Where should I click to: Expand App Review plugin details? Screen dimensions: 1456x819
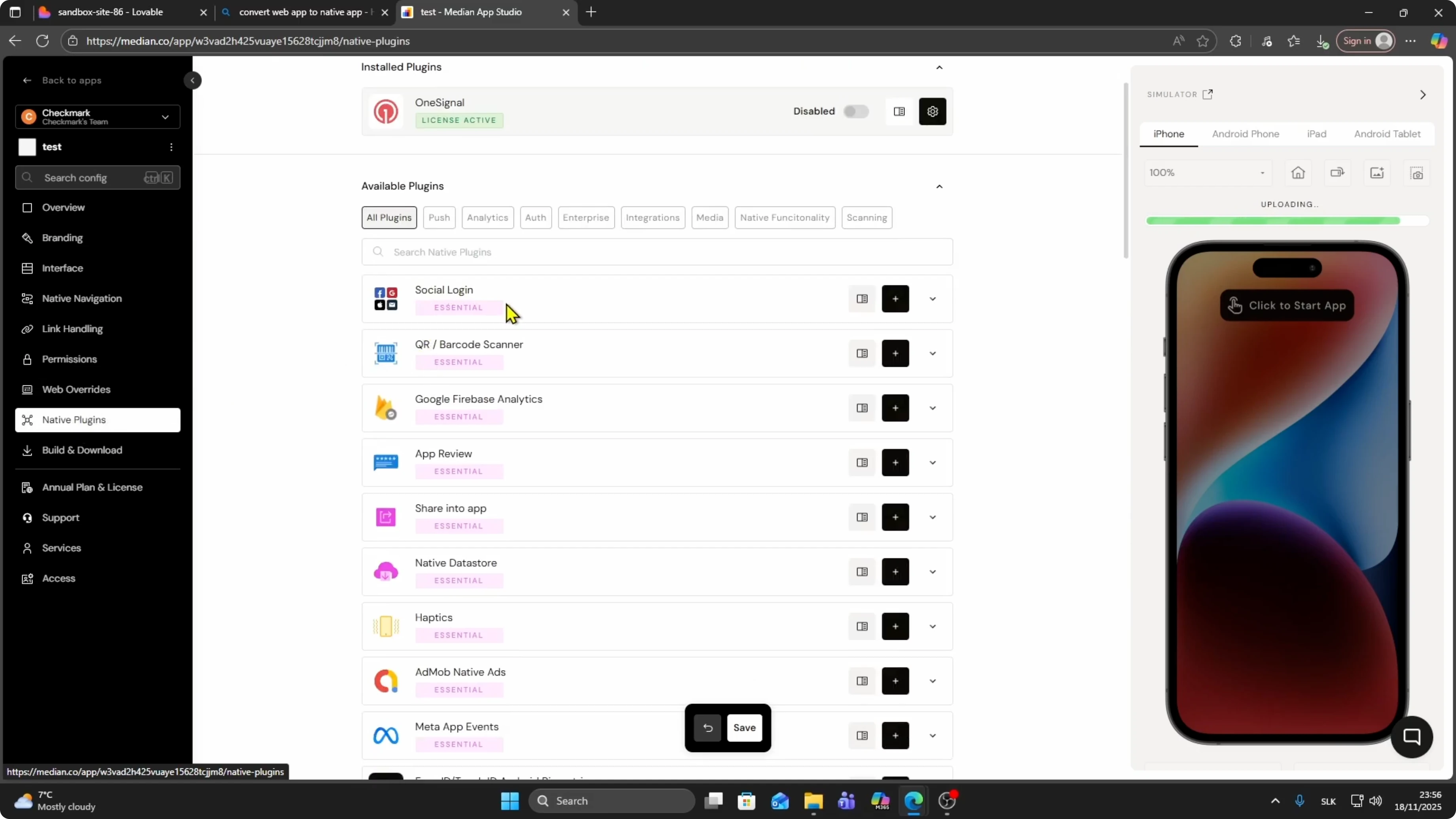click(932, 463)
